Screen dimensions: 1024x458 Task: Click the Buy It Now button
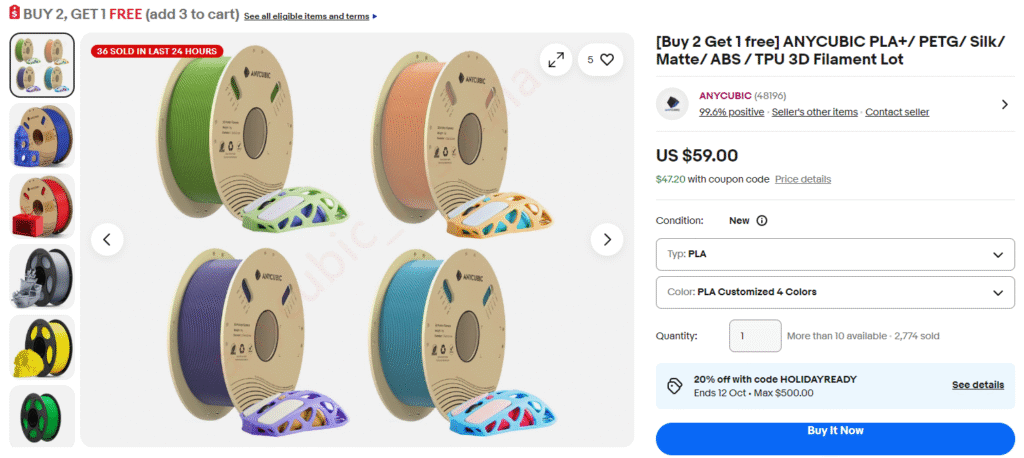pyautogui.click(x=835, y=431)
